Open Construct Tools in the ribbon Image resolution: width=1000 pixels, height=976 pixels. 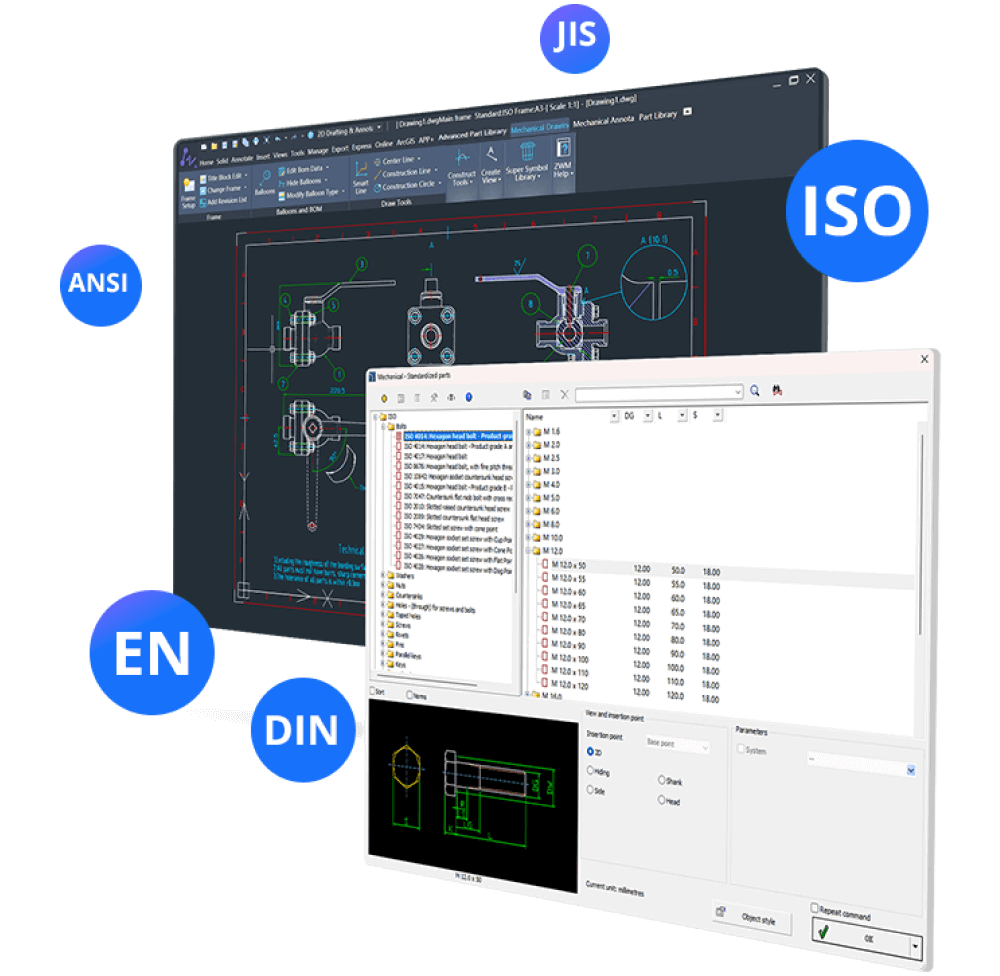tap(461, 167)
